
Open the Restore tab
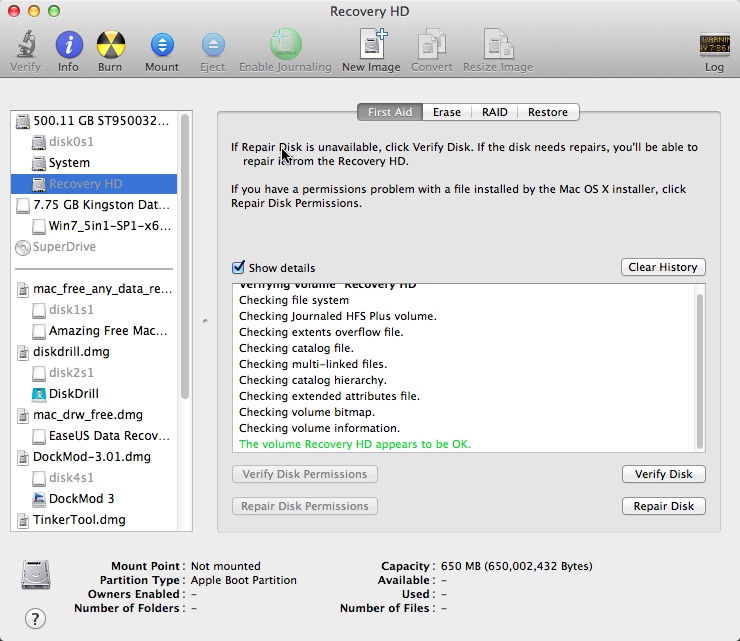[x=548, y=112]
